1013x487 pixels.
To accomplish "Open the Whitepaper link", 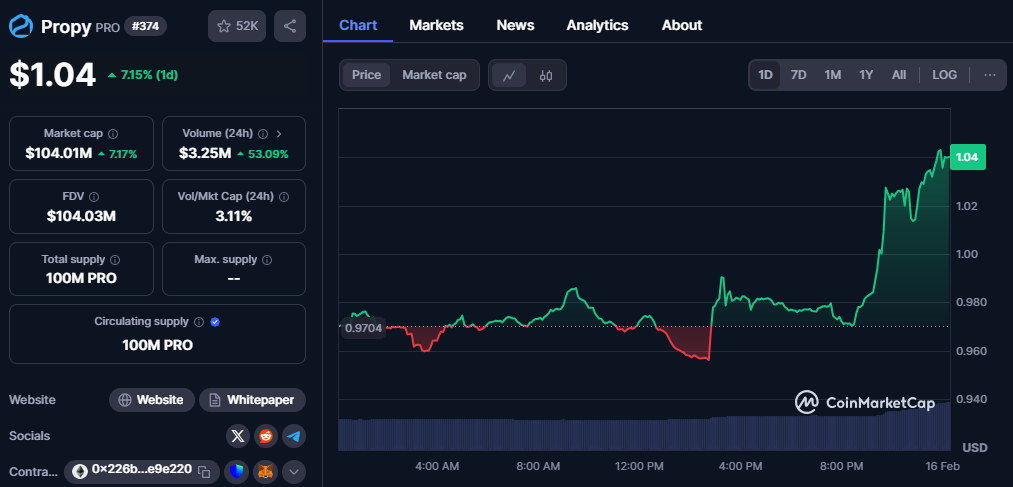I will pyautogui.click(x=252, y=400).
